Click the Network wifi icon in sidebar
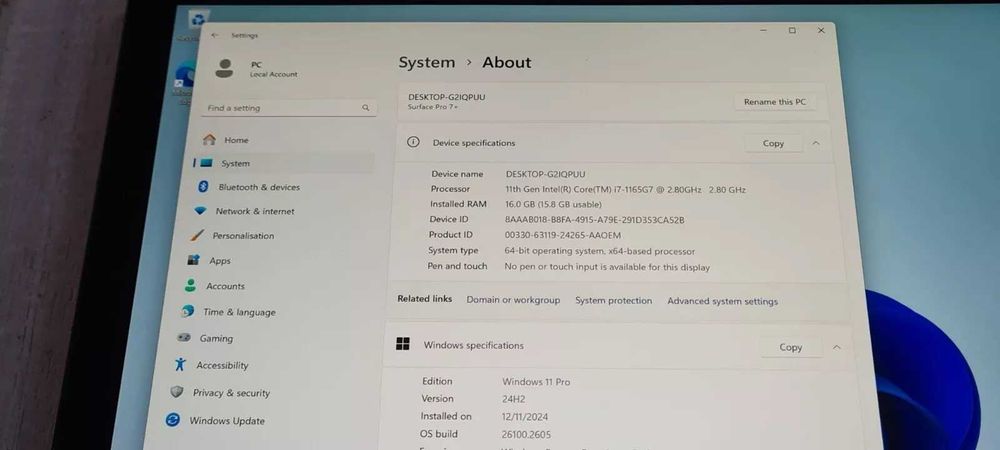 pos(201,211)
